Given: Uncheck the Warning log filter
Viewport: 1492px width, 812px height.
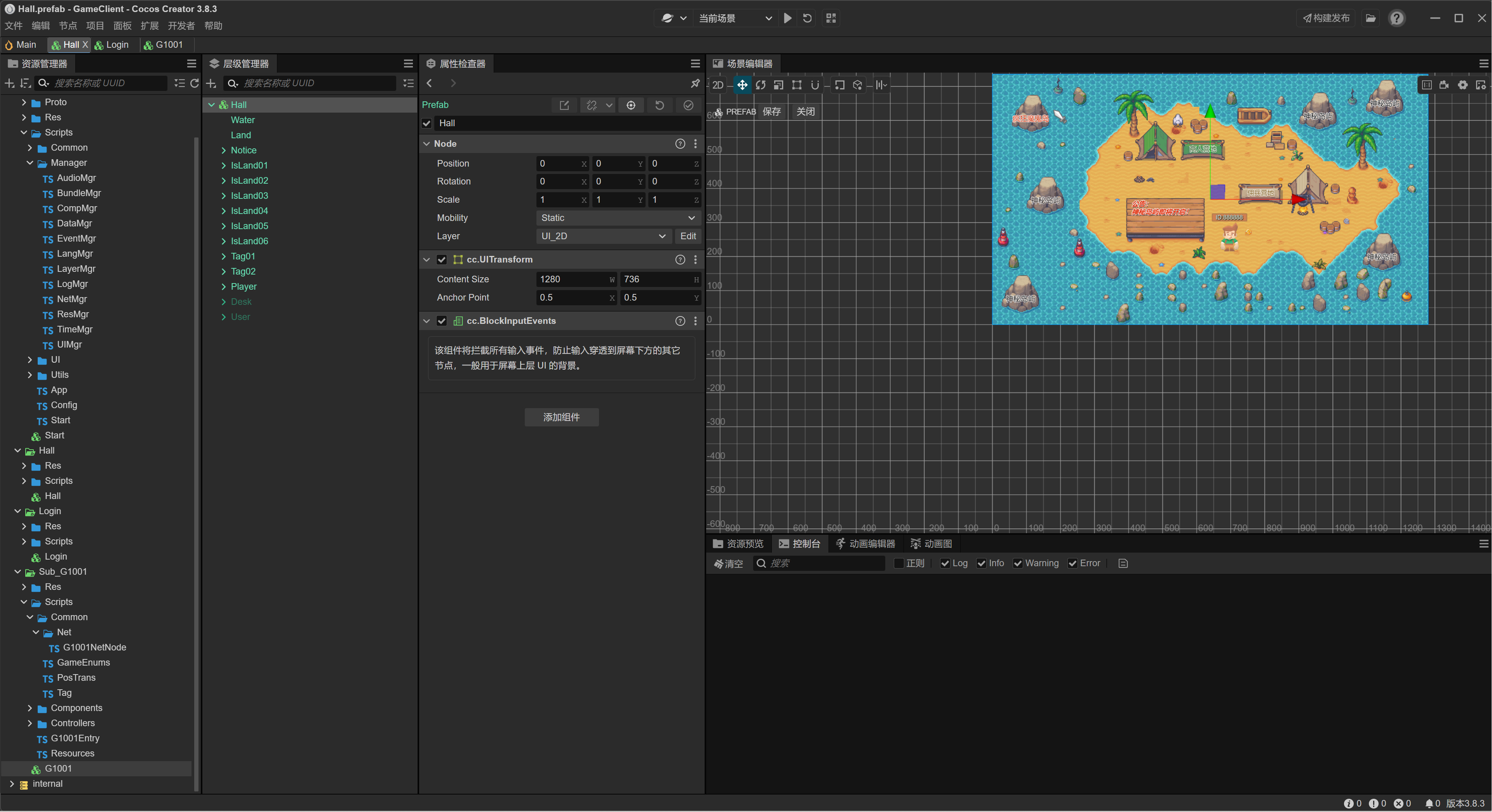Looking at the screenshot, I should coord(1018,563).
